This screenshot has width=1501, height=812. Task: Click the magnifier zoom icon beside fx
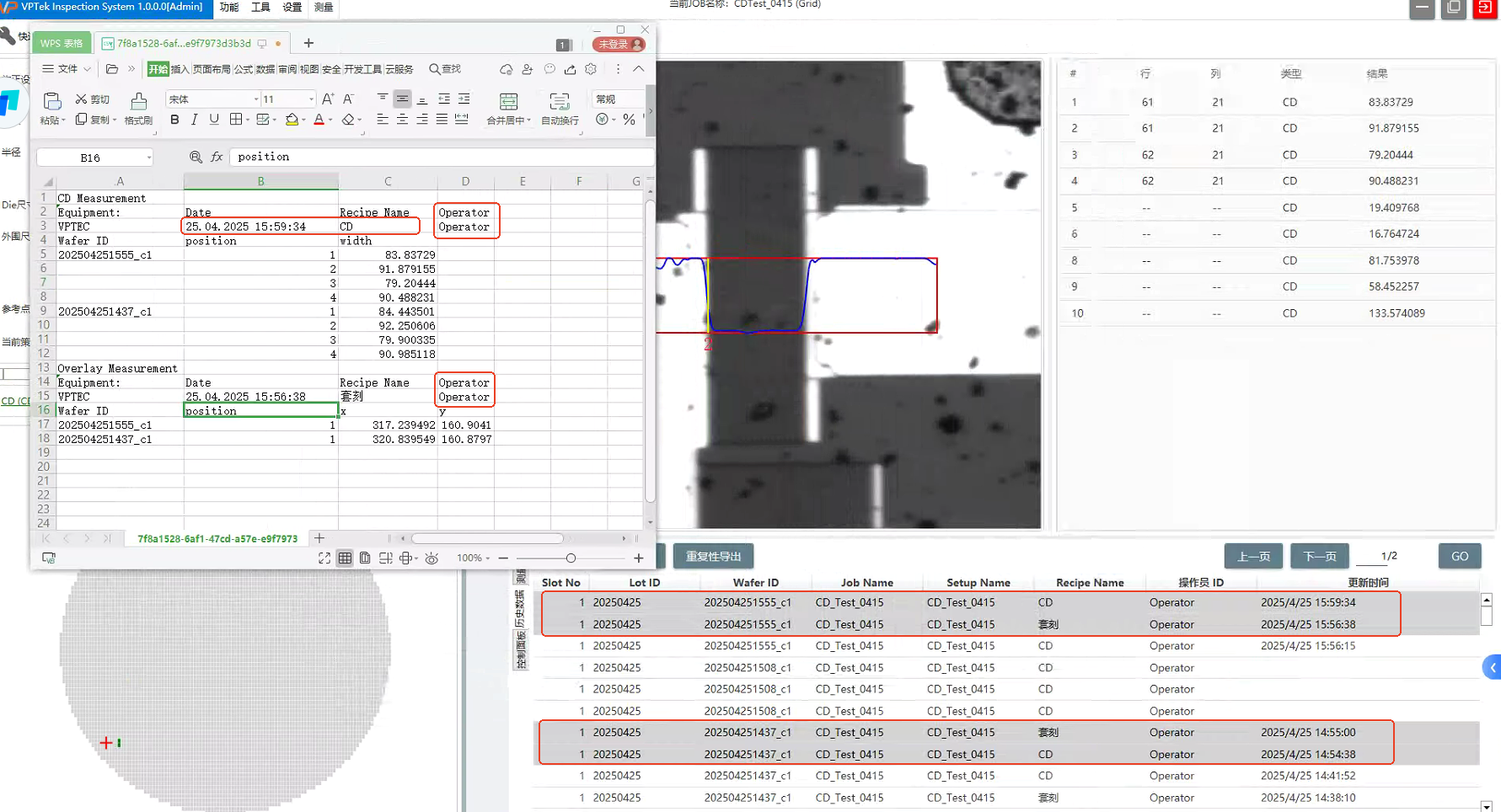196,157
